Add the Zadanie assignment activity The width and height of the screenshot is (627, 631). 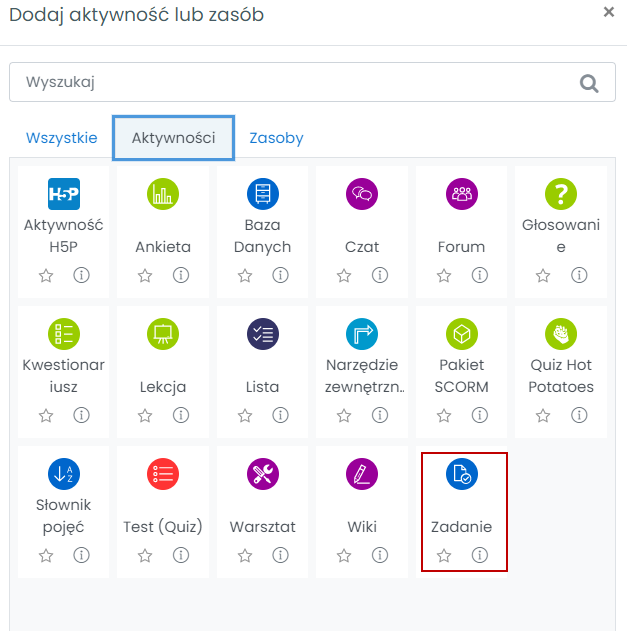(462, 474)
